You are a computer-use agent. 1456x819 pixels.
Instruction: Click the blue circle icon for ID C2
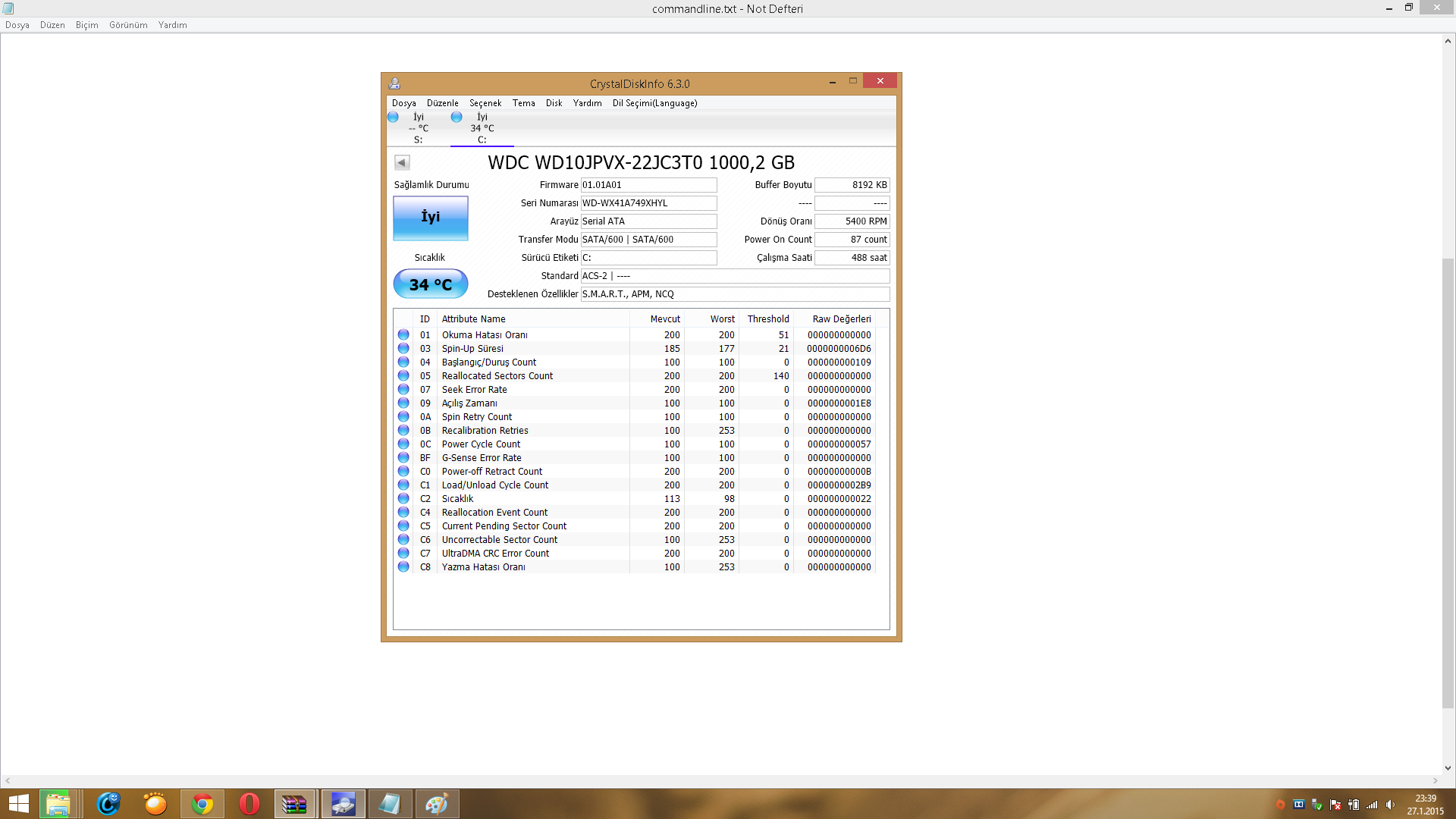405,498
